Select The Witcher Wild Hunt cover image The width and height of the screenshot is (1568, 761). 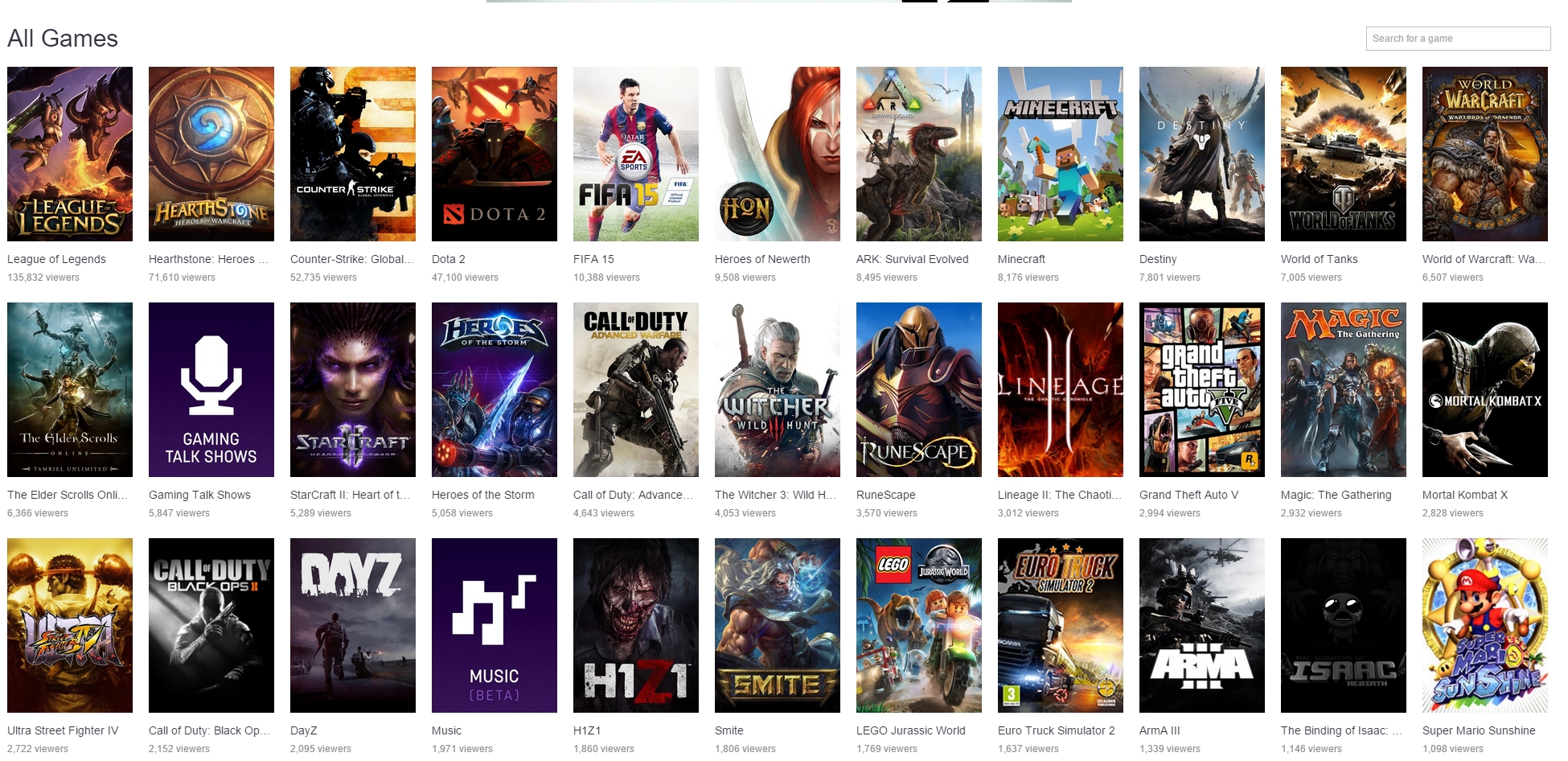[x=778, y=389]
